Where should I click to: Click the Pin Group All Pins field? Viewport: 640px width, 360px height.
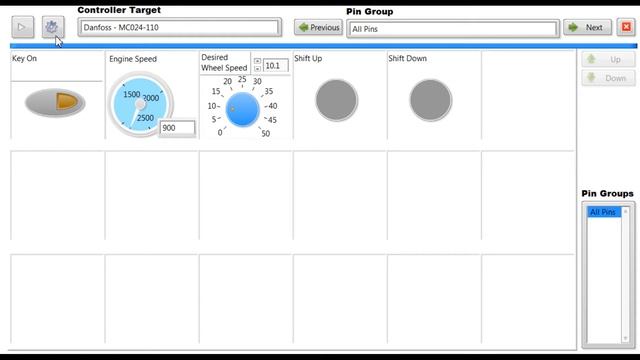pyautogui.click(x=453, y=29)
